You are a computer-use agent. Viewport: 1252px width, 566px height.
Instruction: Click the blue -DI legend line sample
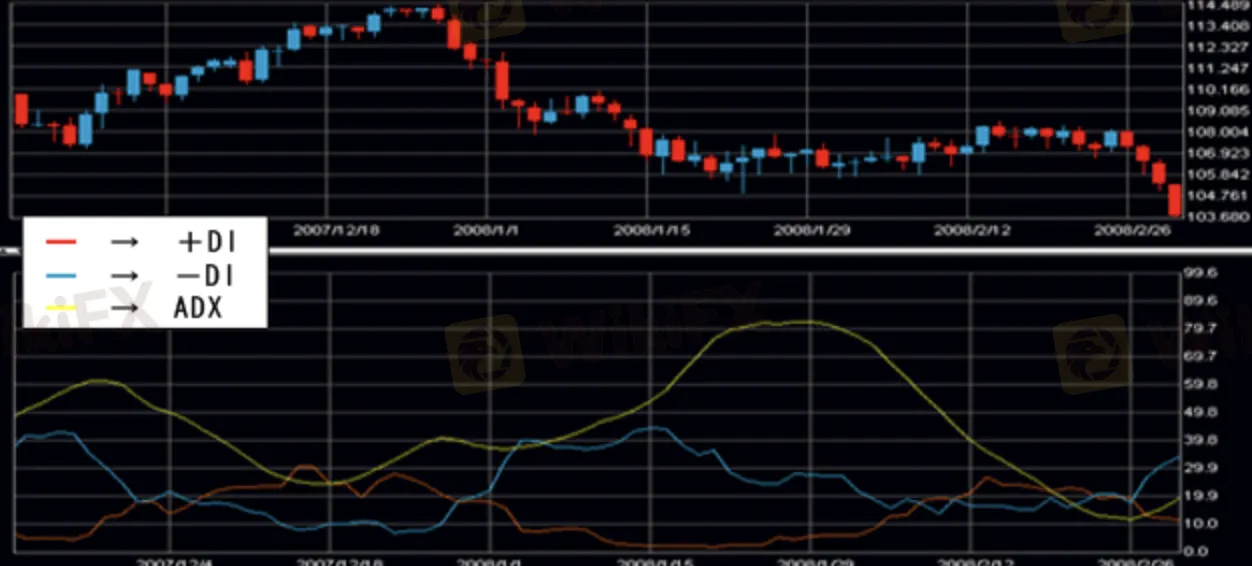(62, 274)
